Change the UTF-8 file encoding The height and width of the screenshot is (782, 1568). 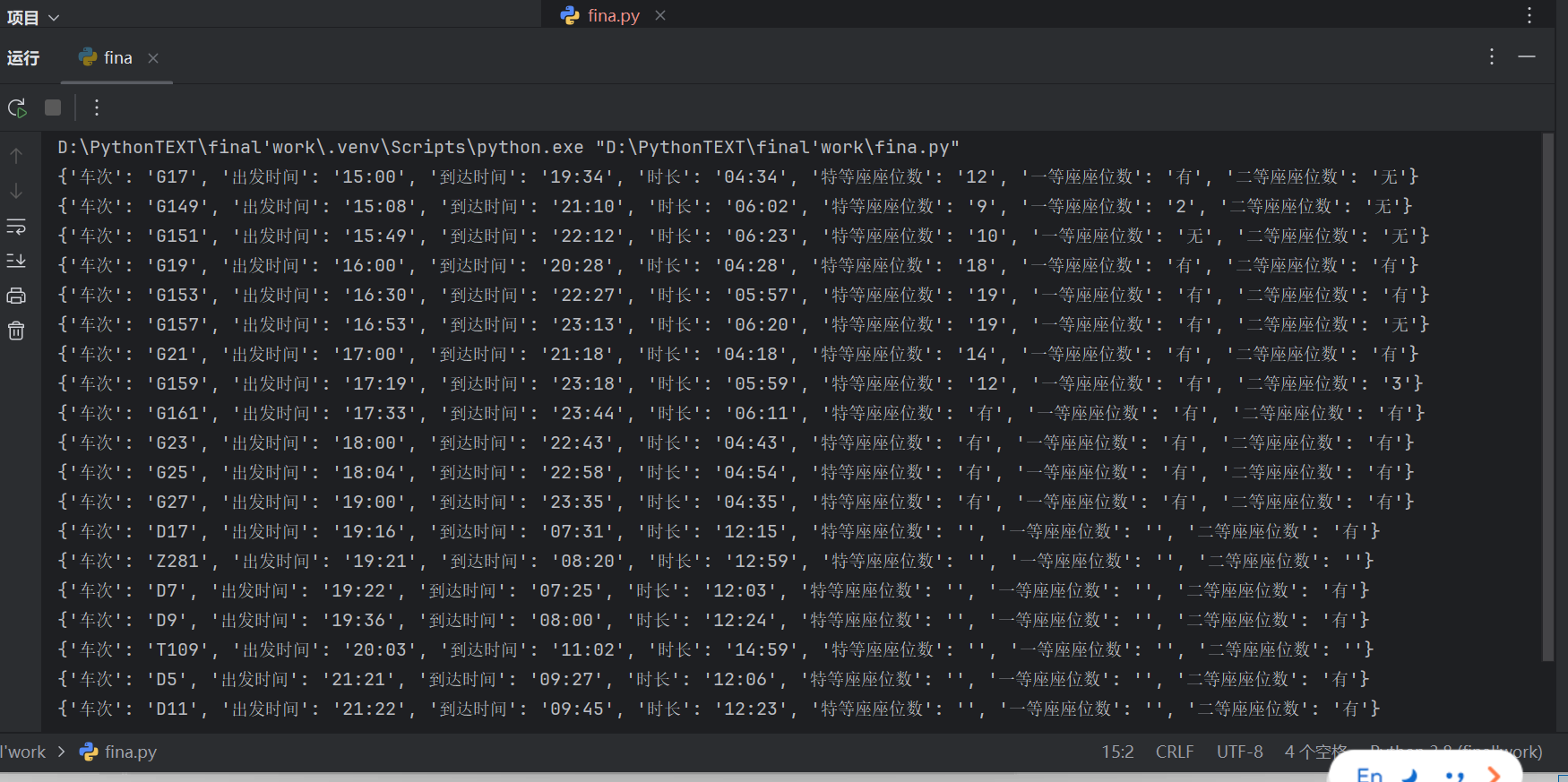click(x=1240, y=752)
